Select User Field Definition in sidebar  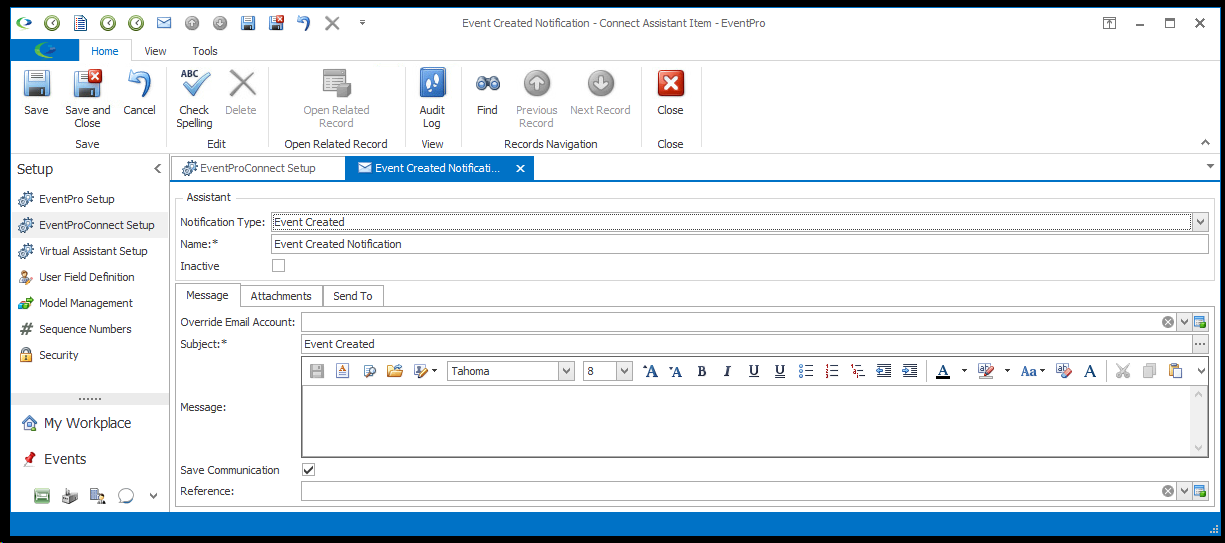point(87,277)
